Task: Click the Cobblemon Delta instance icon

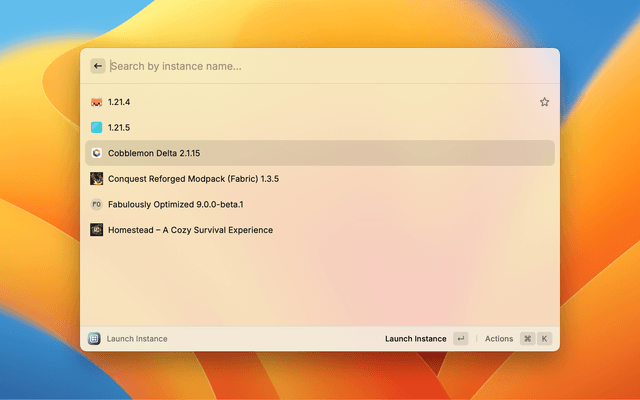Action: [x=96, y=153]
